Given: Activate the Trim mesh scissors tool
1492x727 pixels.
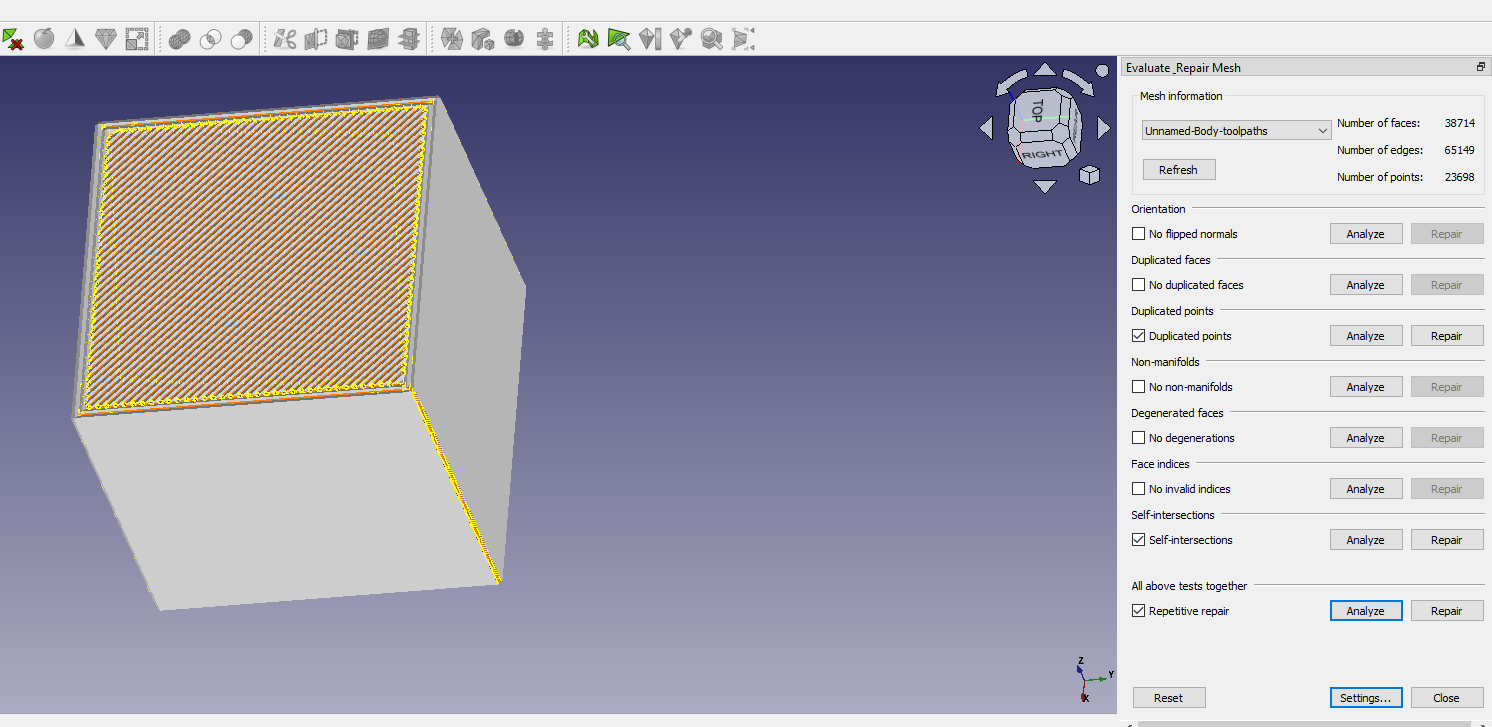Looking at the screenshot, I should pos(283,39).
